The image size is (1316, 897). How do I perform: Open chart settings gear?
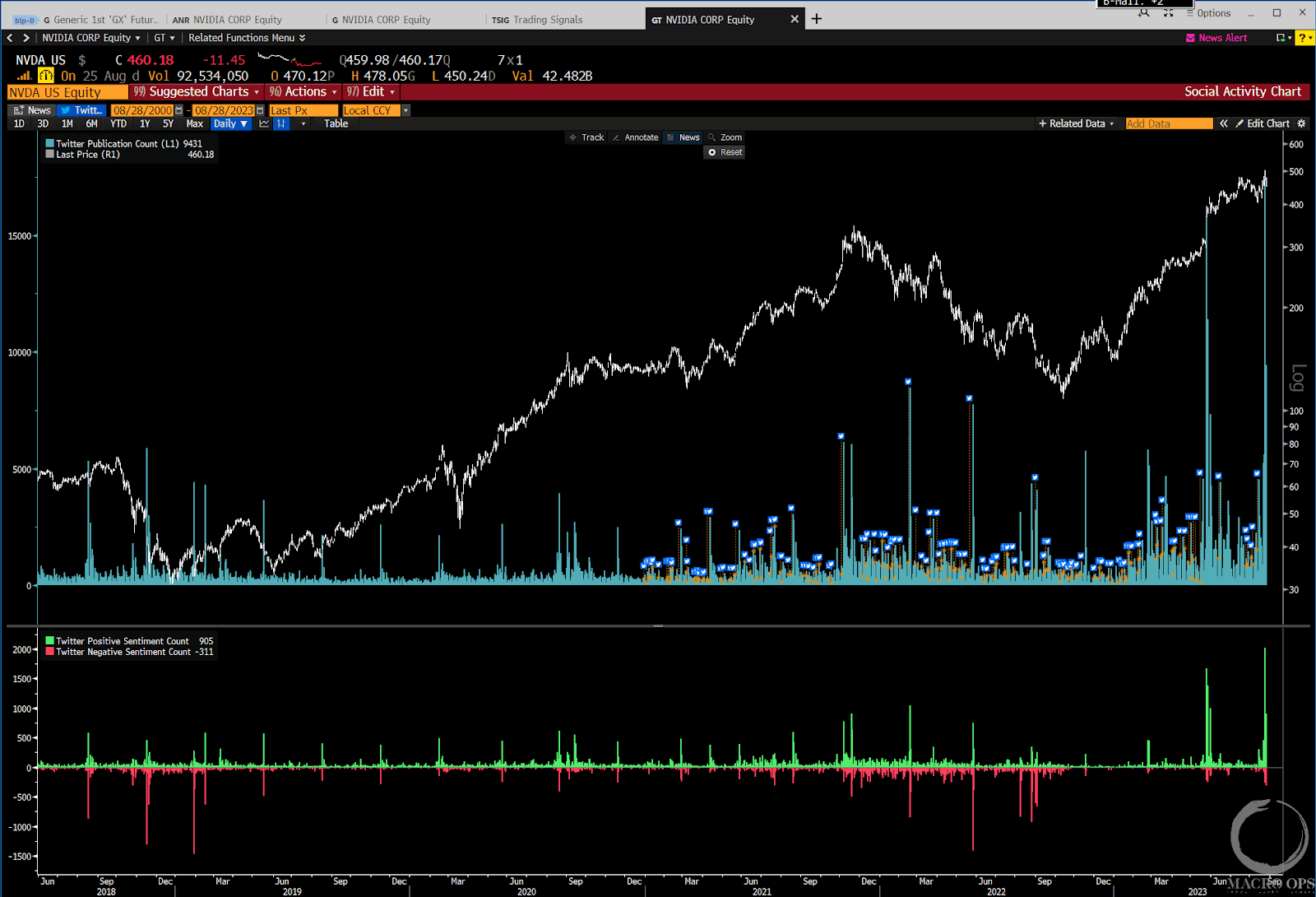1301,123
